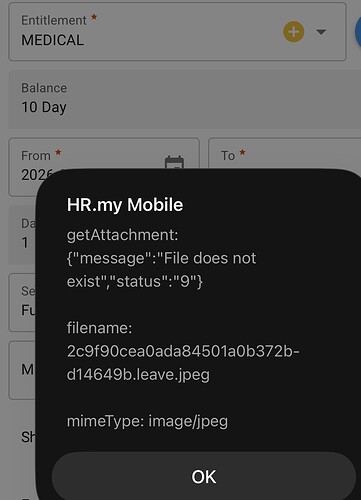Open the partially hidden field showing Fu
The height and width of the screenshot is (500, 361).
click(22, 302)
